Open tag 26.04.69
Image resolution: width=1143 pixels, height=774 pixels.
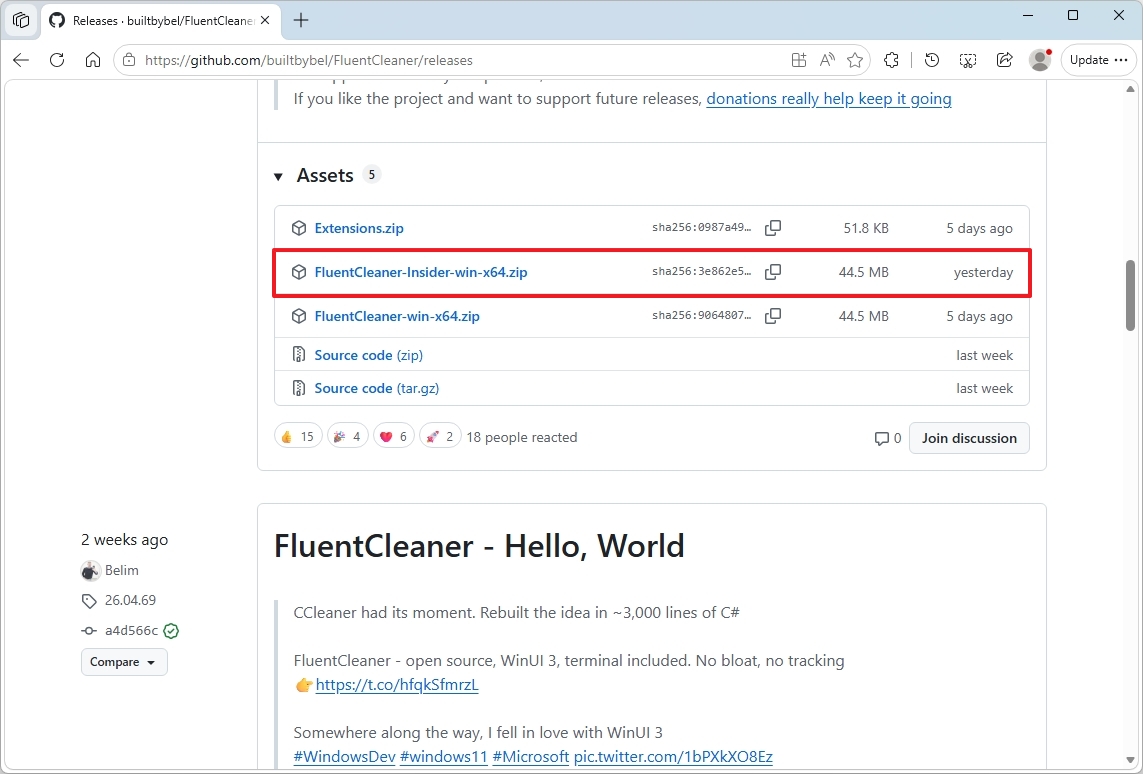pos(130,601)
